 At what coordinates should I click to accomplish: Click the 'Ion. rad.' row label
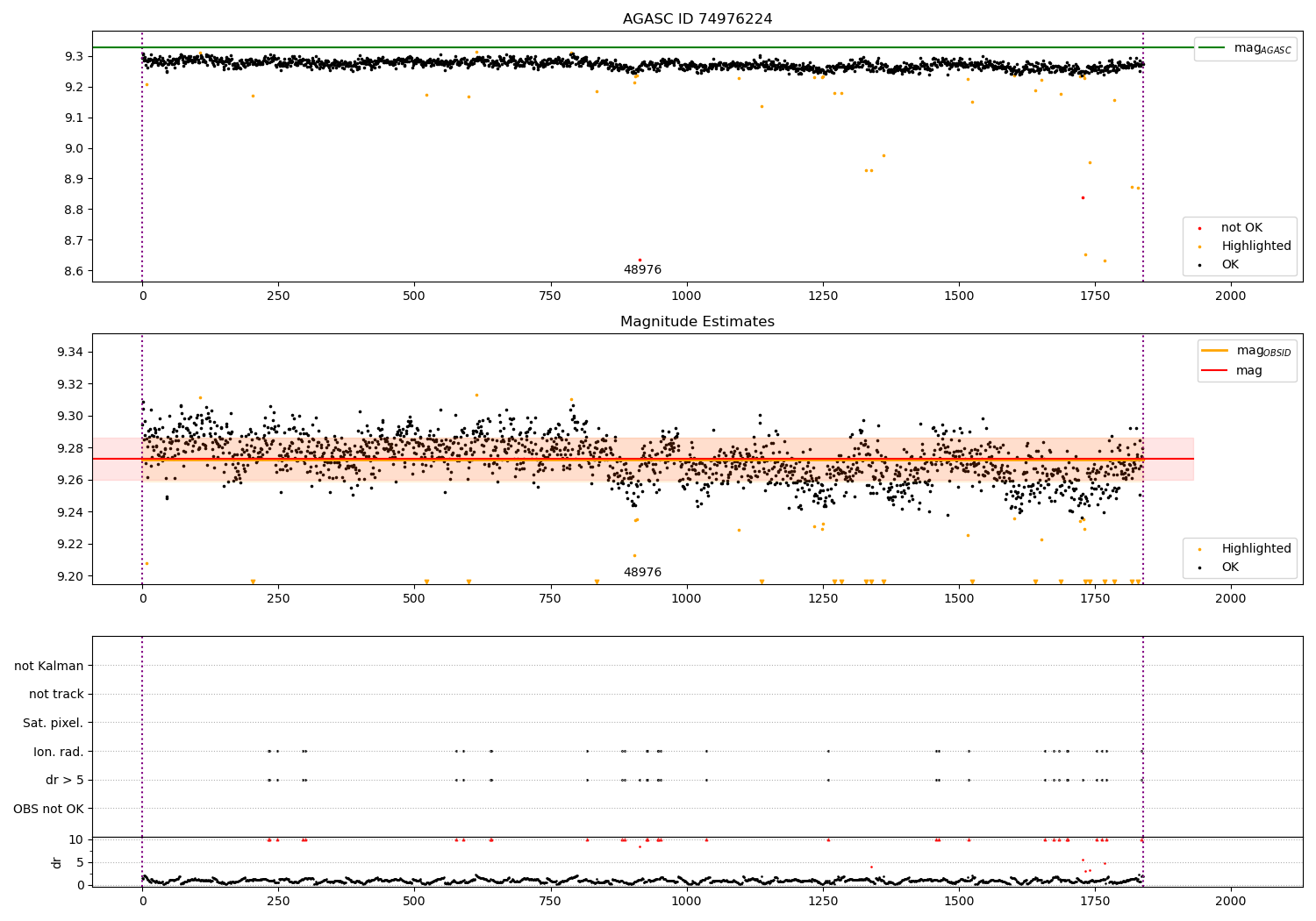(x=59, y=752)
